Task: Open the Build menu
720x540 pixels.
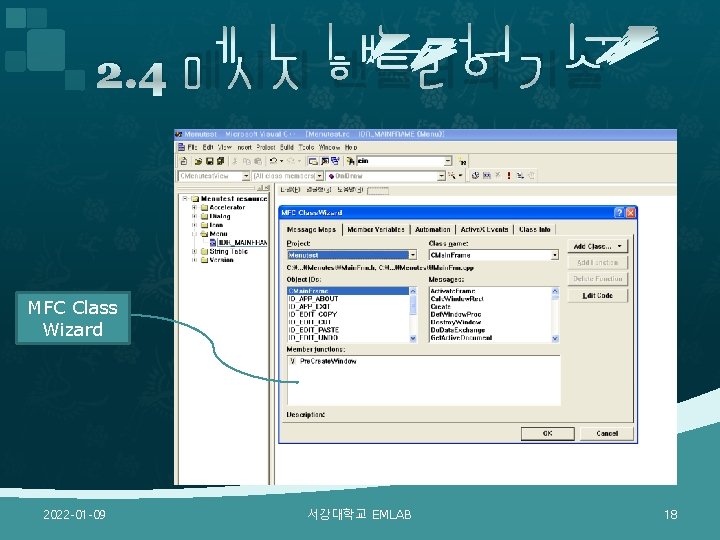Action: pos(287,147)
